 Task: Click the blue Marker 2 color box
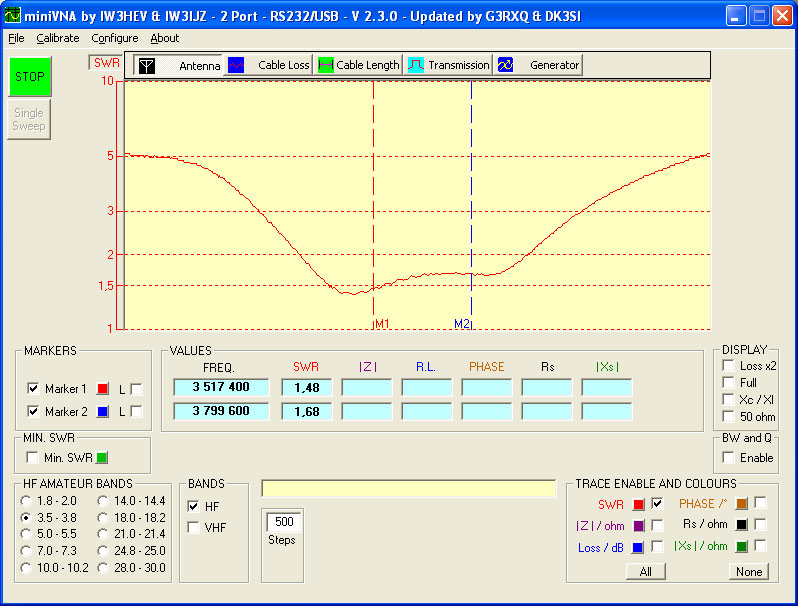point(100,411)
